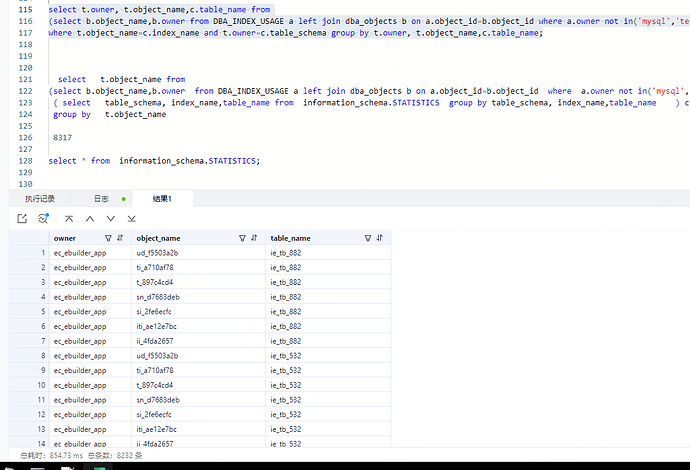Image resolution: width=690 pixels, height=470 pixels.
Task: Click the total count 8232 status text
Action: [x=115, y=455]
